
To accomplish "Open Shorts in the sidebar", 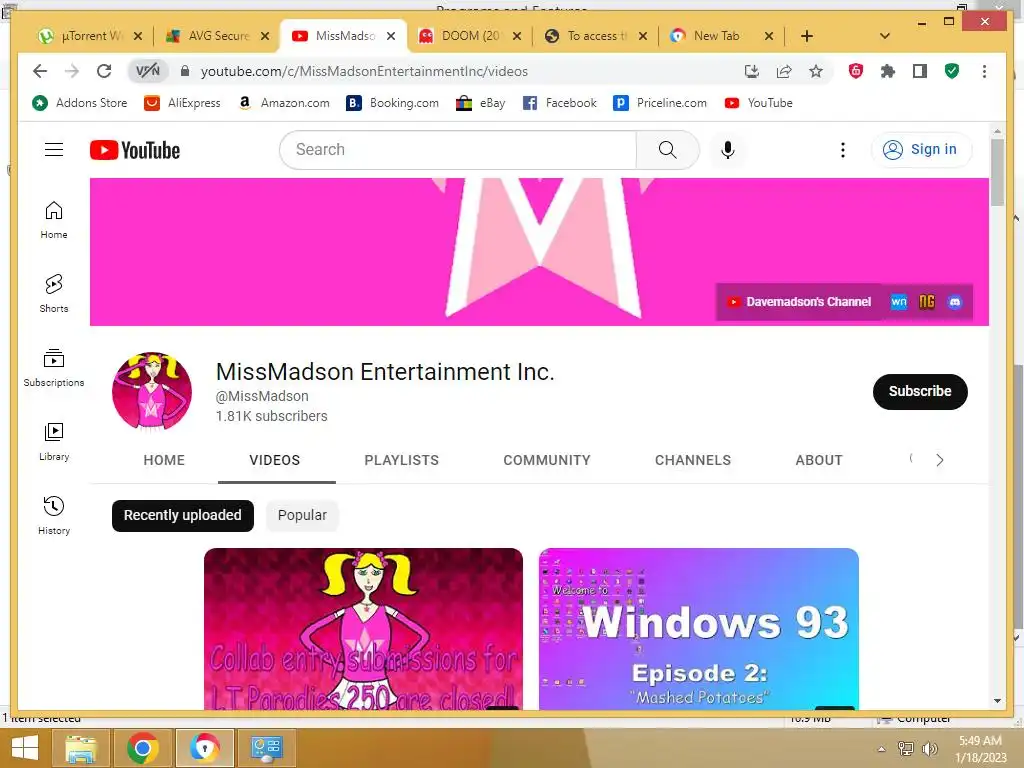I will 54,294.
